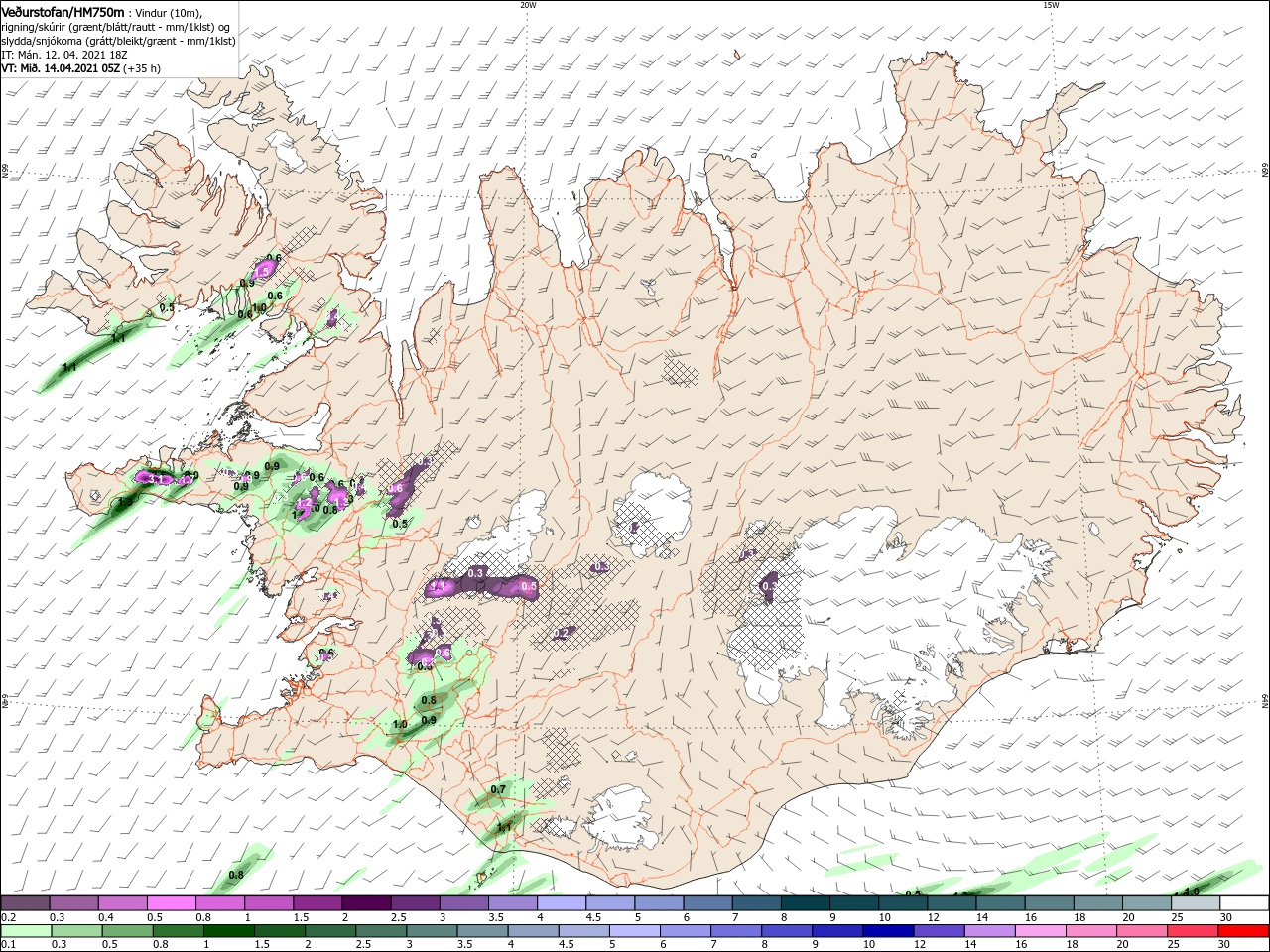Pick the white 30 swatch, upper legend row
The height and width of the screenshot is (952, 1270).
tap(1244, 903)
